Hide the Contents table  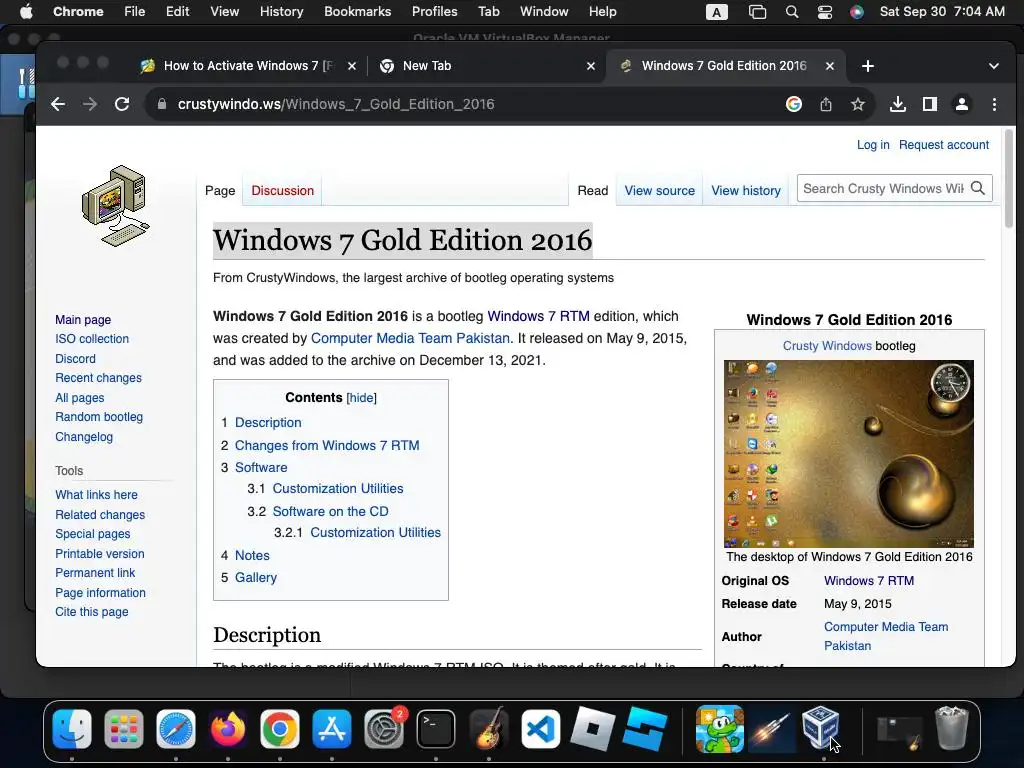tap(361, 398)
